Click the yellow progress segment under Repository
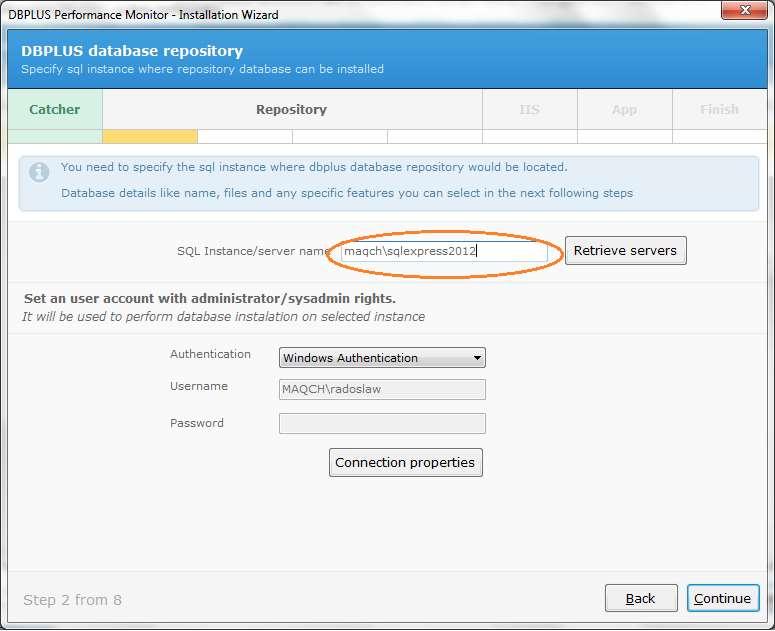Screen dimensions: 775x631 click(x=150, y=136)
